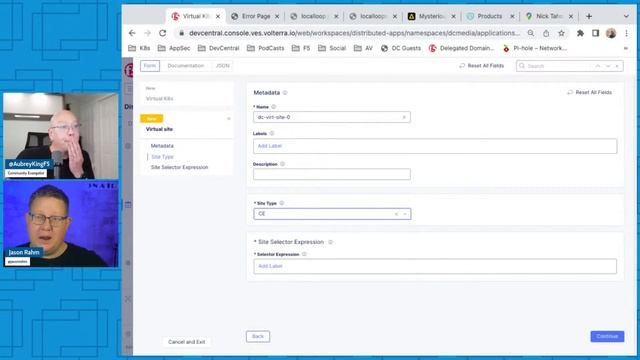The image size is (640, 360).
Task: Show info for the Site Type field
Action: coord(282,203)
